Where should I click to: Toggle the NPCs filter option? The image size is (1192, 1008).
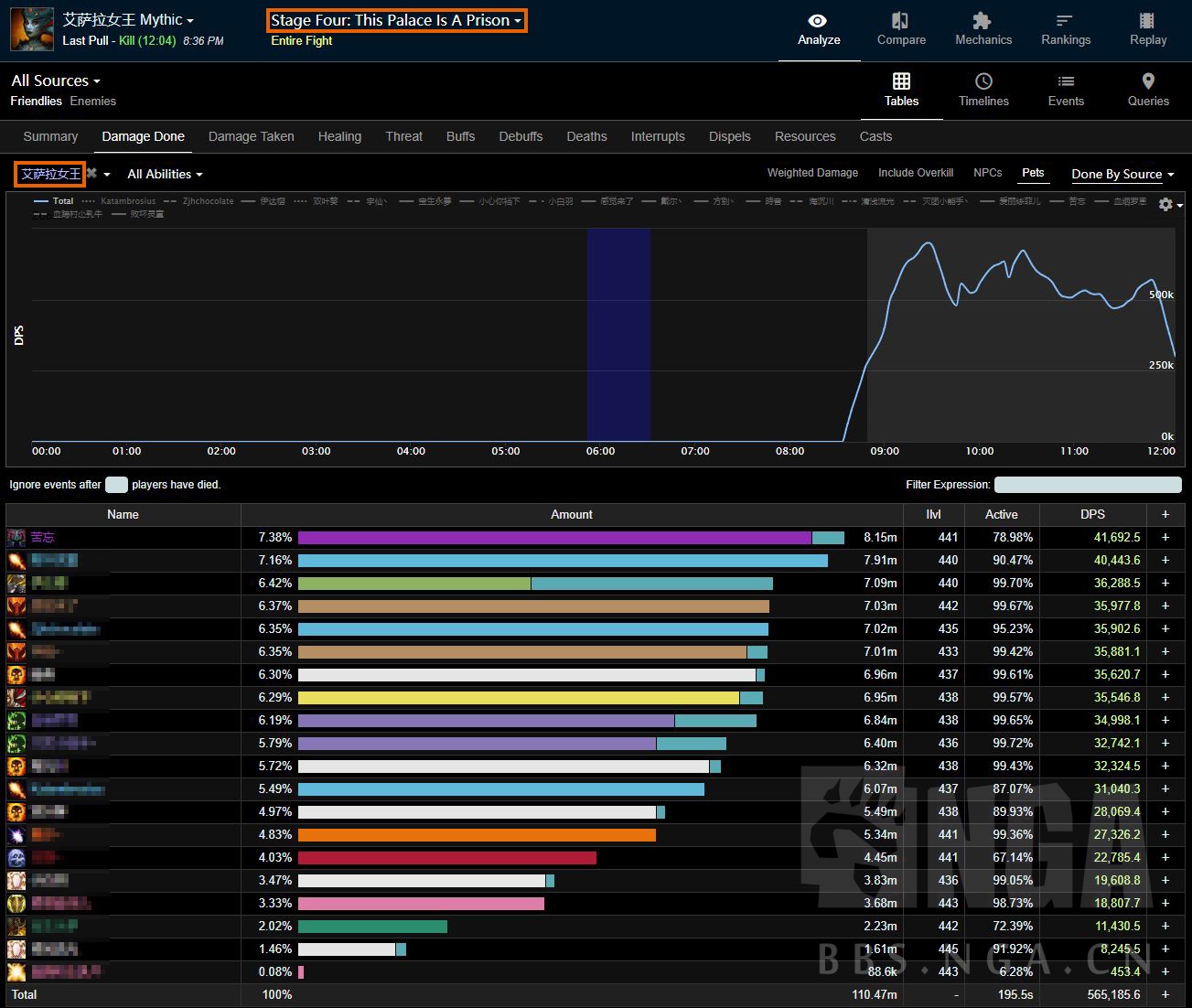pos(987,173)
